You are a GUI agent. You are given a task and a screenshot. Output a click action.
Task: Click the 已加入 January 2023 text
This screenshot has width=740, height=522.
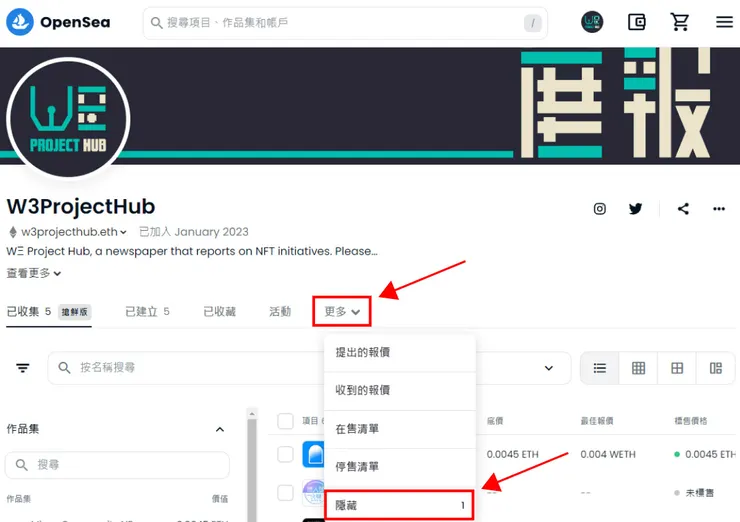click(x=193, y=232)
